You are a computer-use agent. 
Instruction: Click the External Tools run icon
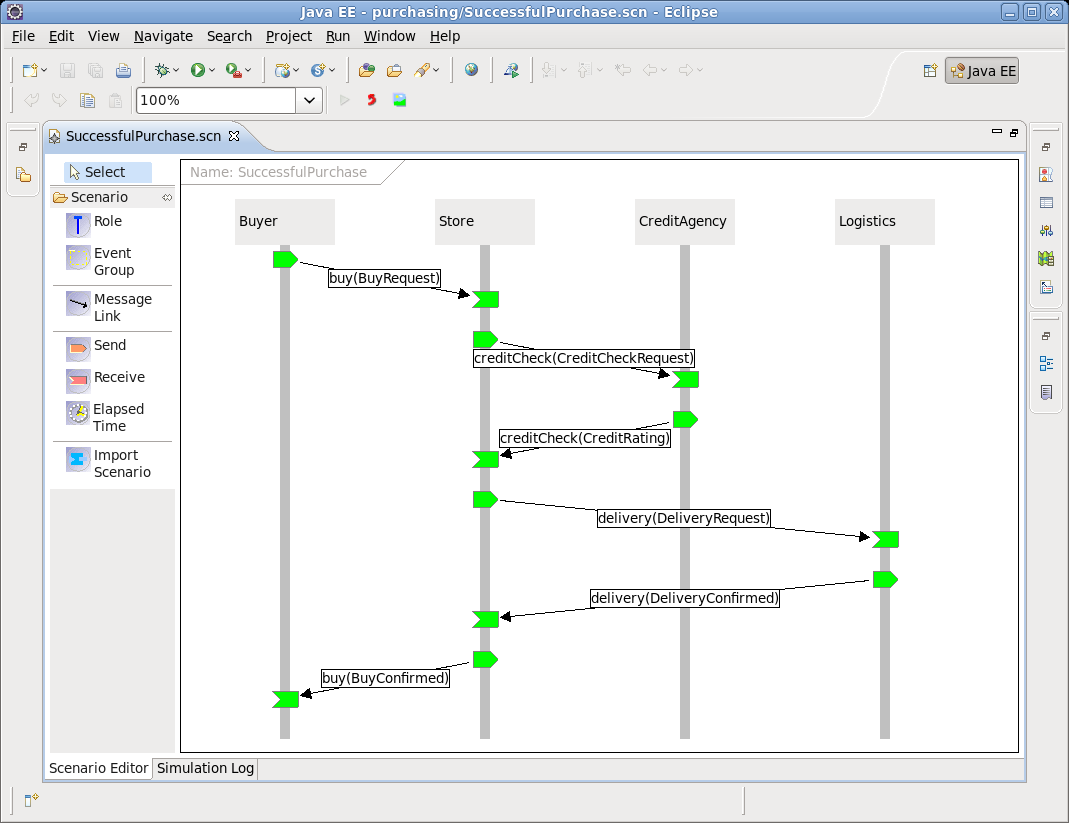point(234,70)
